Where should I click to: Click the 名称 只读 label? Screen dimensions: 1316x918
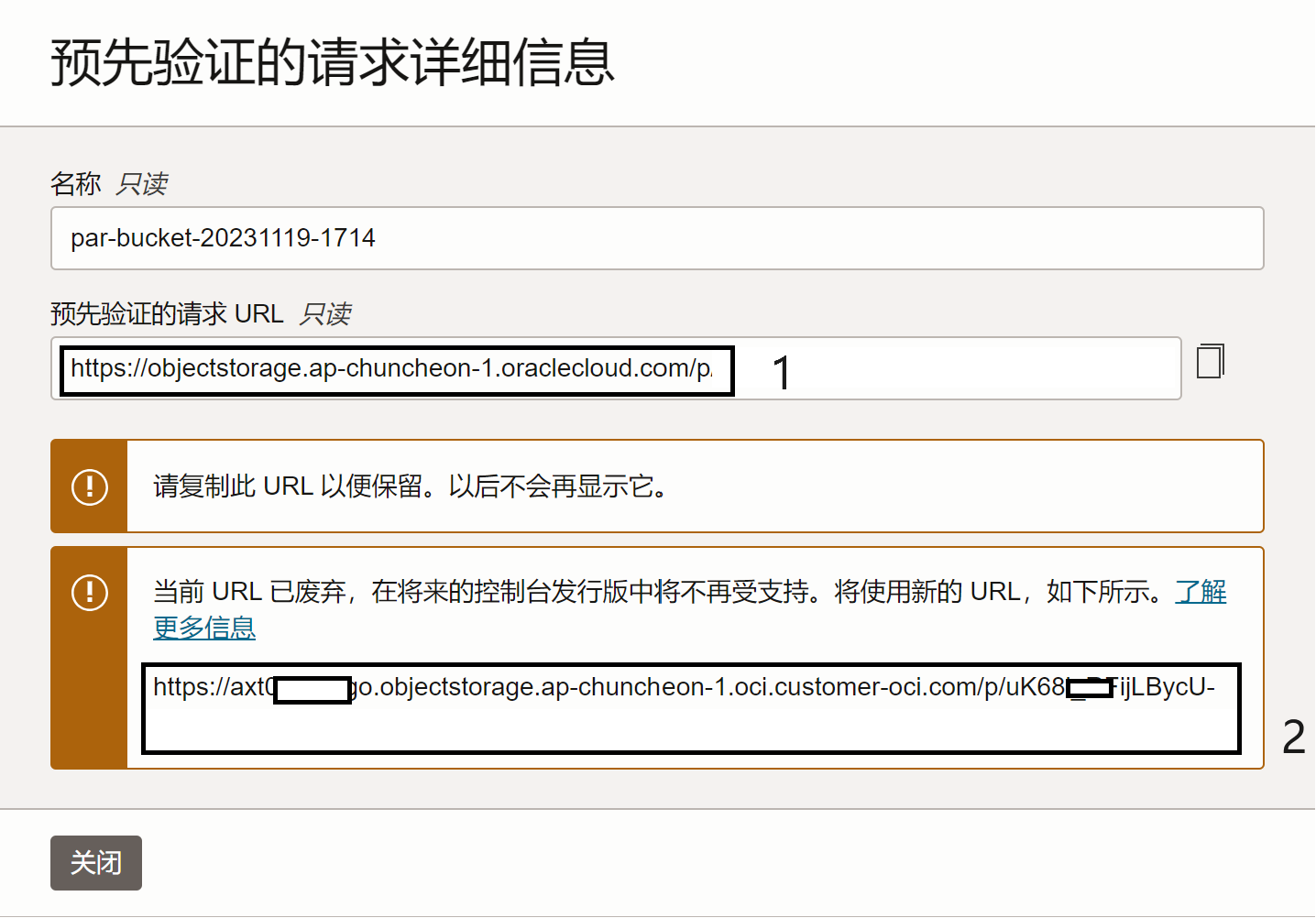tap(109, 183)
